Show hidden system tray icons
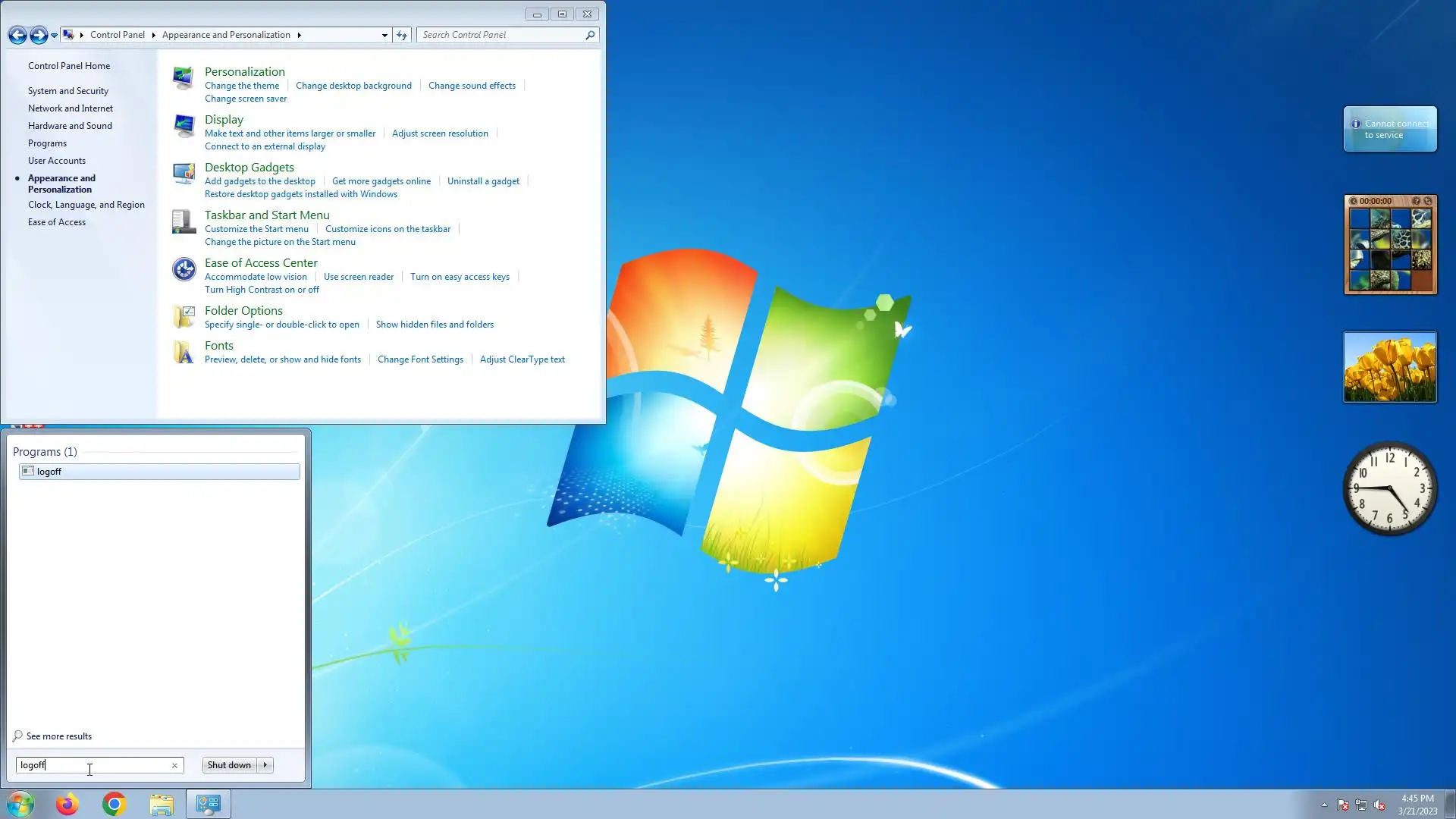Screen dimensions: 1456x819 click(1324, 805)
